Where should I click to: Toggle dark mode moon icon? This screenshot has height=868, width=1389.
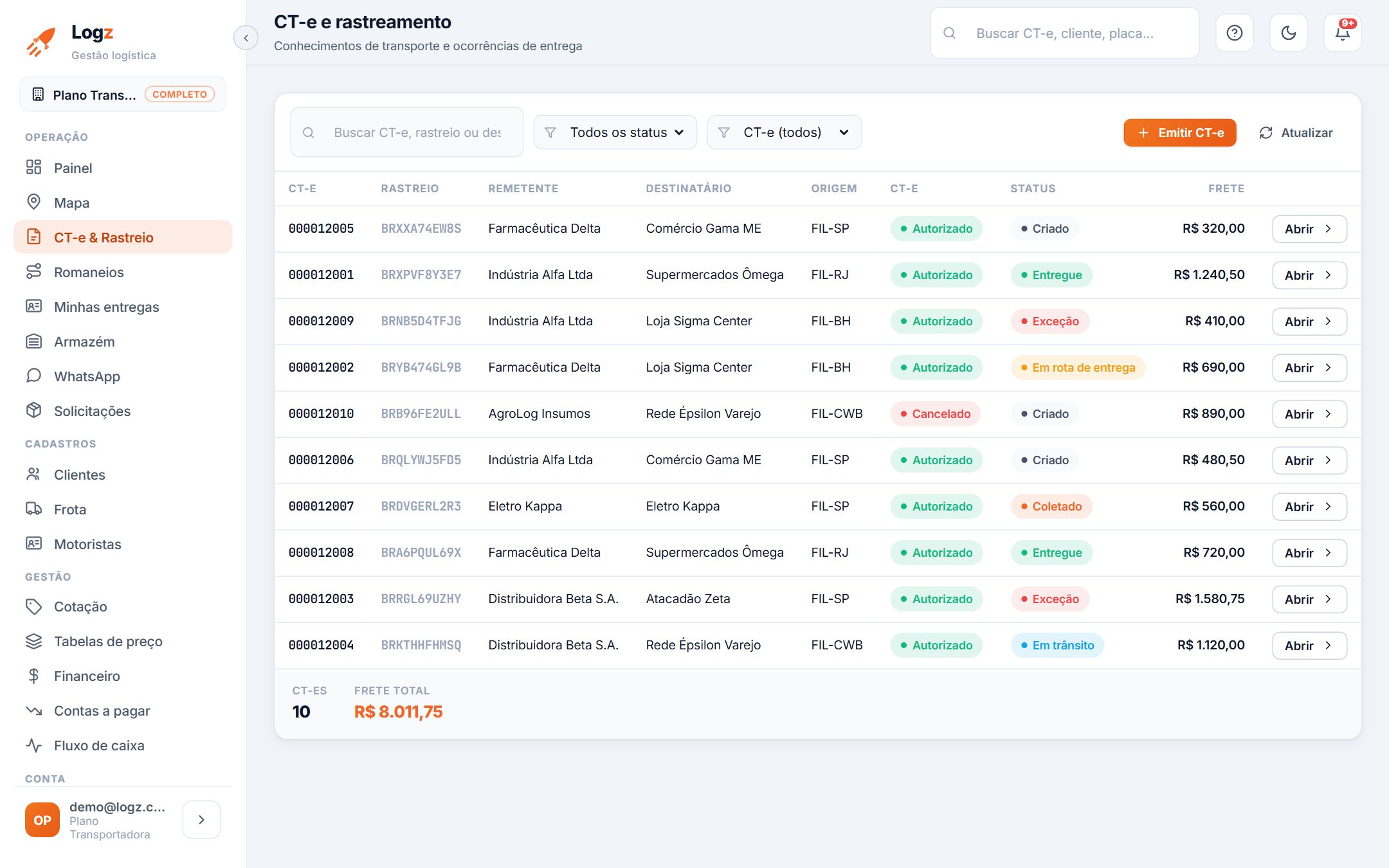[1288, 33]
